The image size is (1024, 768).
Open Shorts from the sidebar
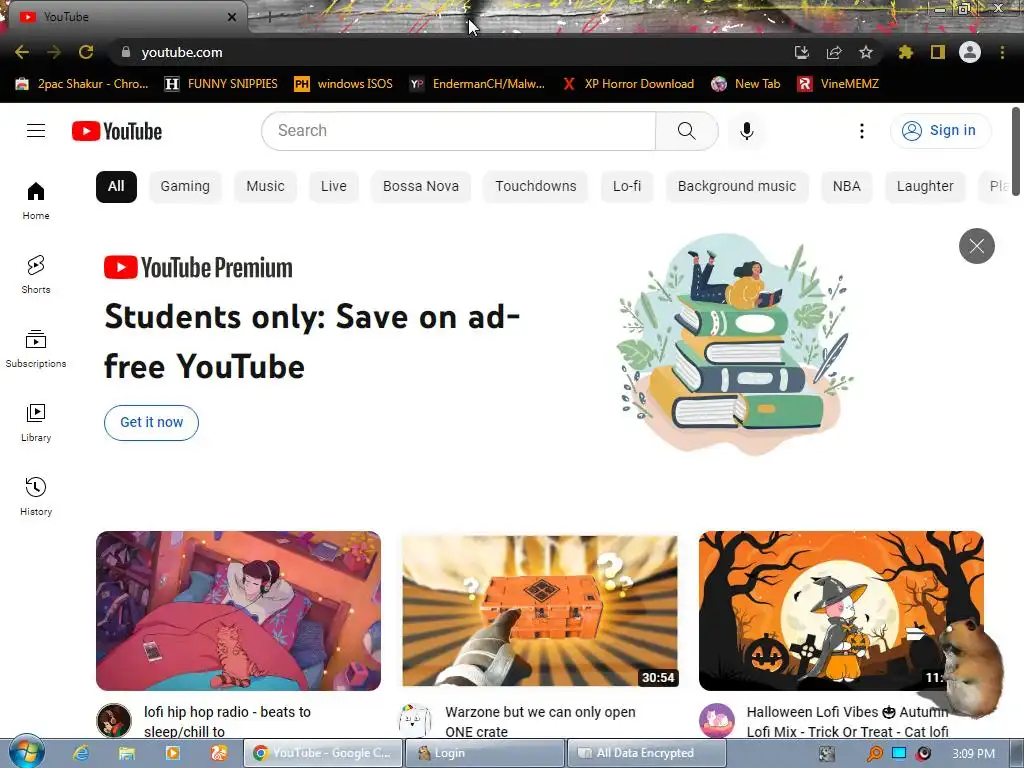pos(36,274)
